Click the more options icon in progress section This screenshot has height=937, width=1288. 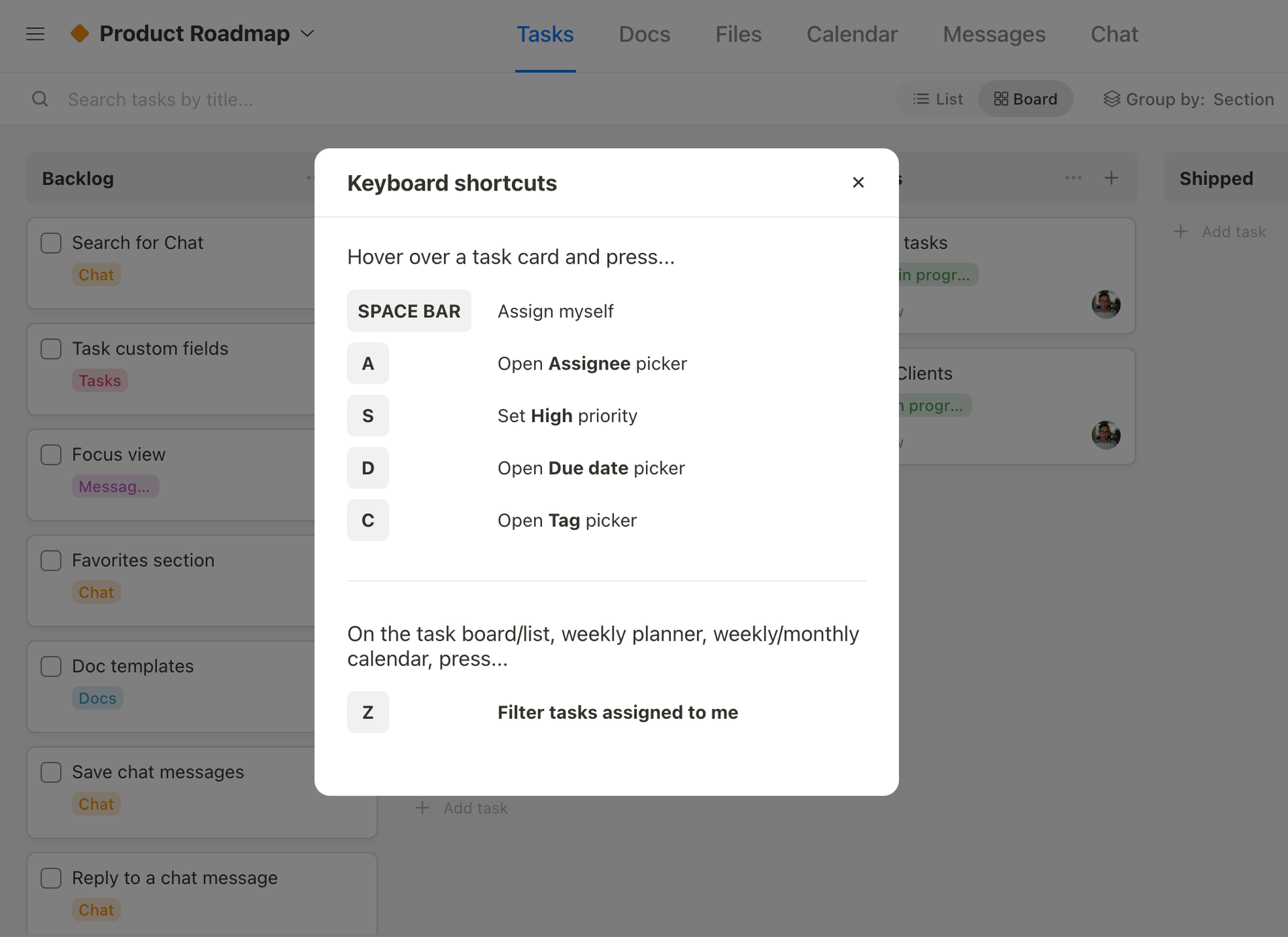1071,178
